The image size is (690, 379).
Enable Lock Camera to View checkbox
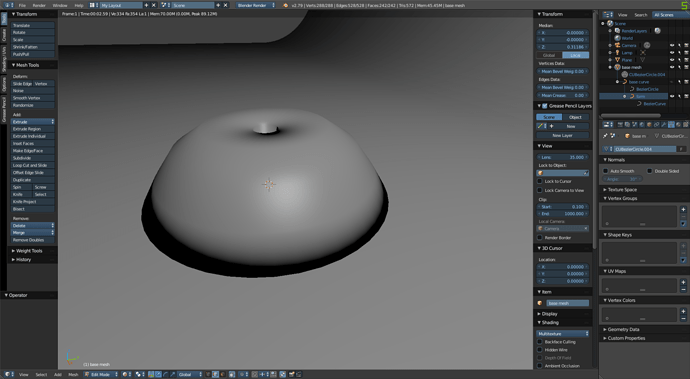(x=540, y=190)
